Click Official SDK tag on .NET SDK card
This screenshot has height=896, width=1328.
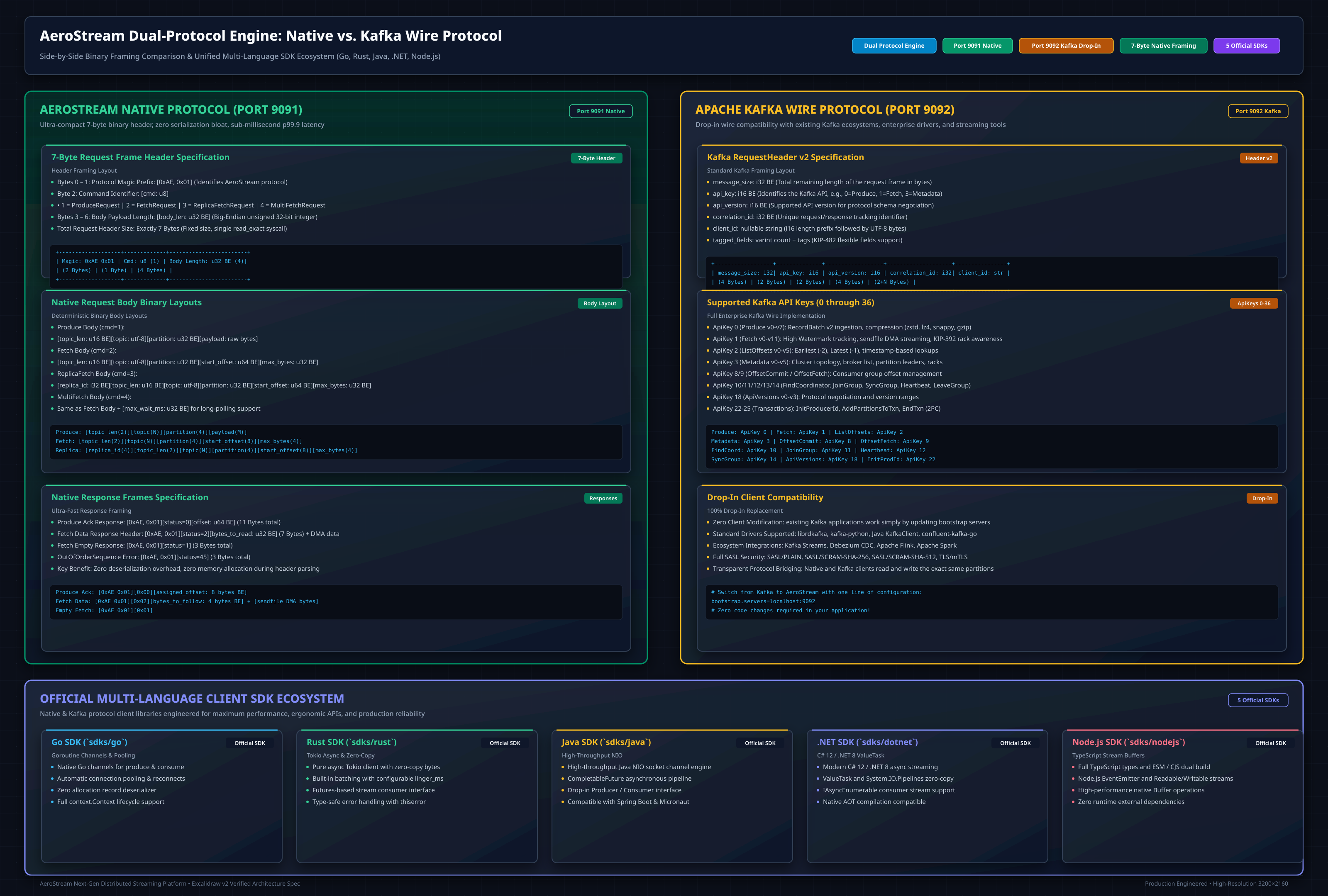click(x=1015, y=743)
